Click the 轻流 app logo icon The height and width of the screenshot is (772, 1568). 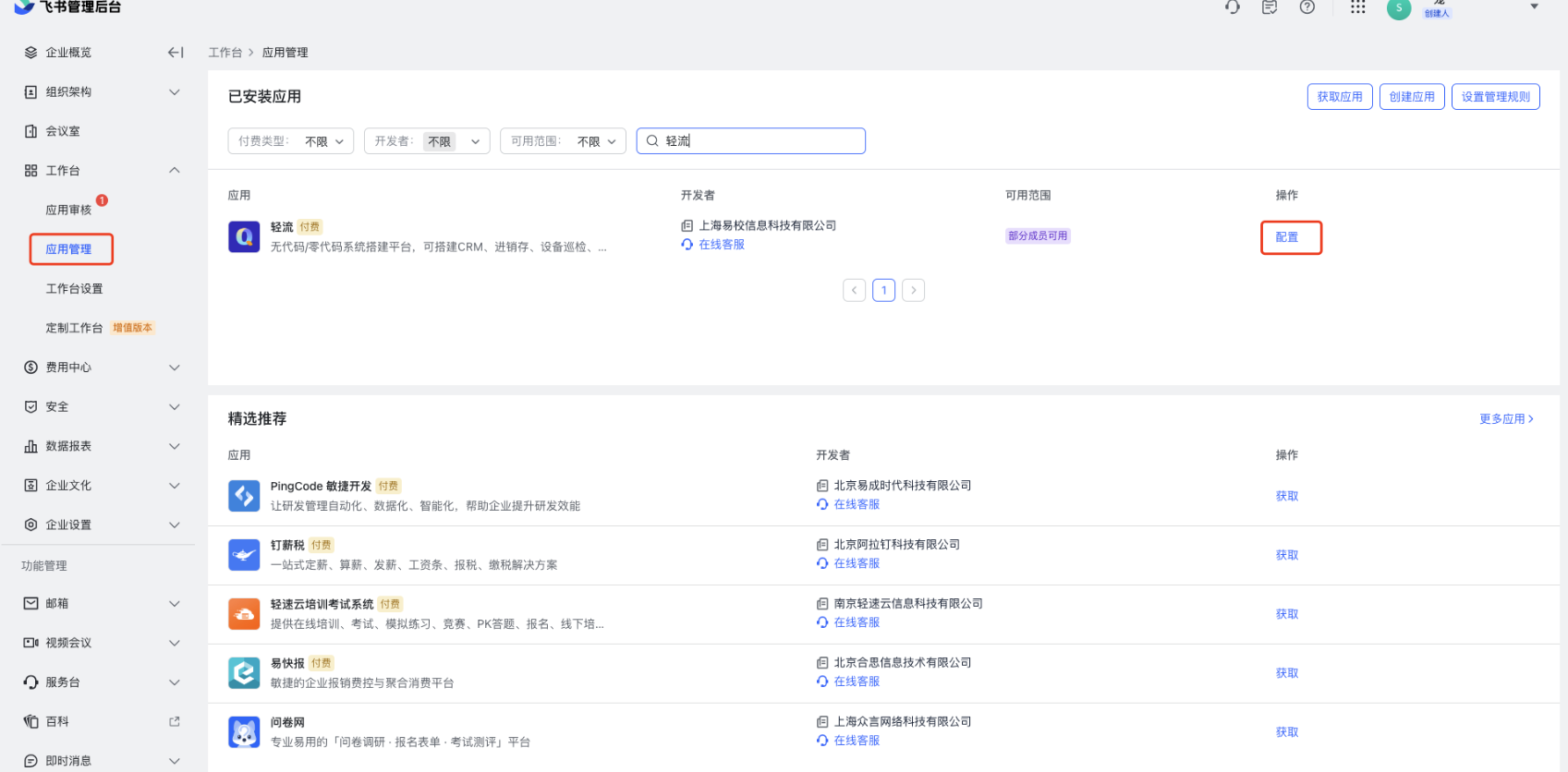(x=244, y=236)
